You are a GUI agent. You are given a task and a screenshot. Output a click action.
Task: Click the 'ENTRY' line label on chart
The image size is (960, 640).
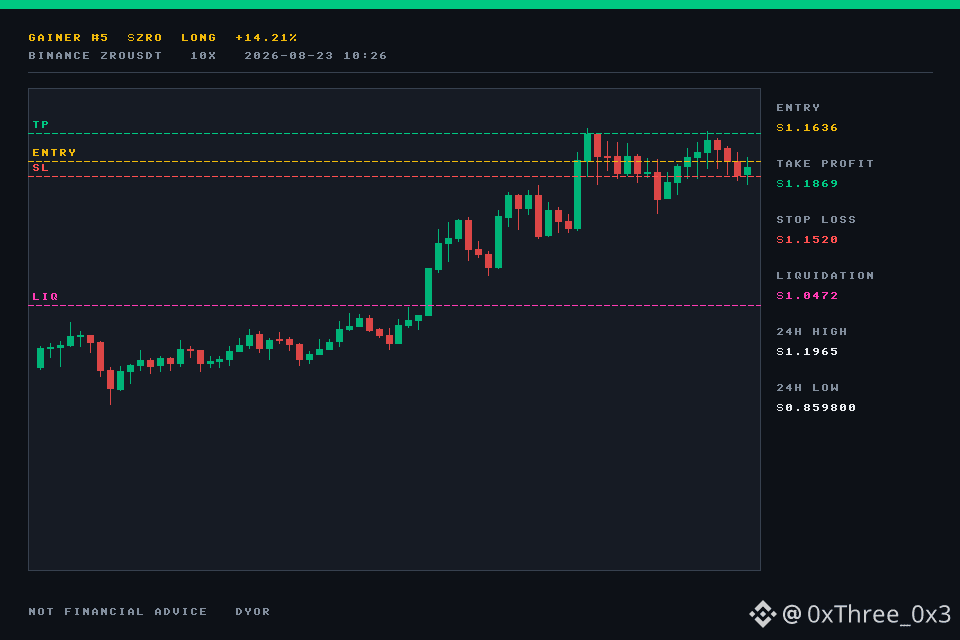click(x=54, y=152)
